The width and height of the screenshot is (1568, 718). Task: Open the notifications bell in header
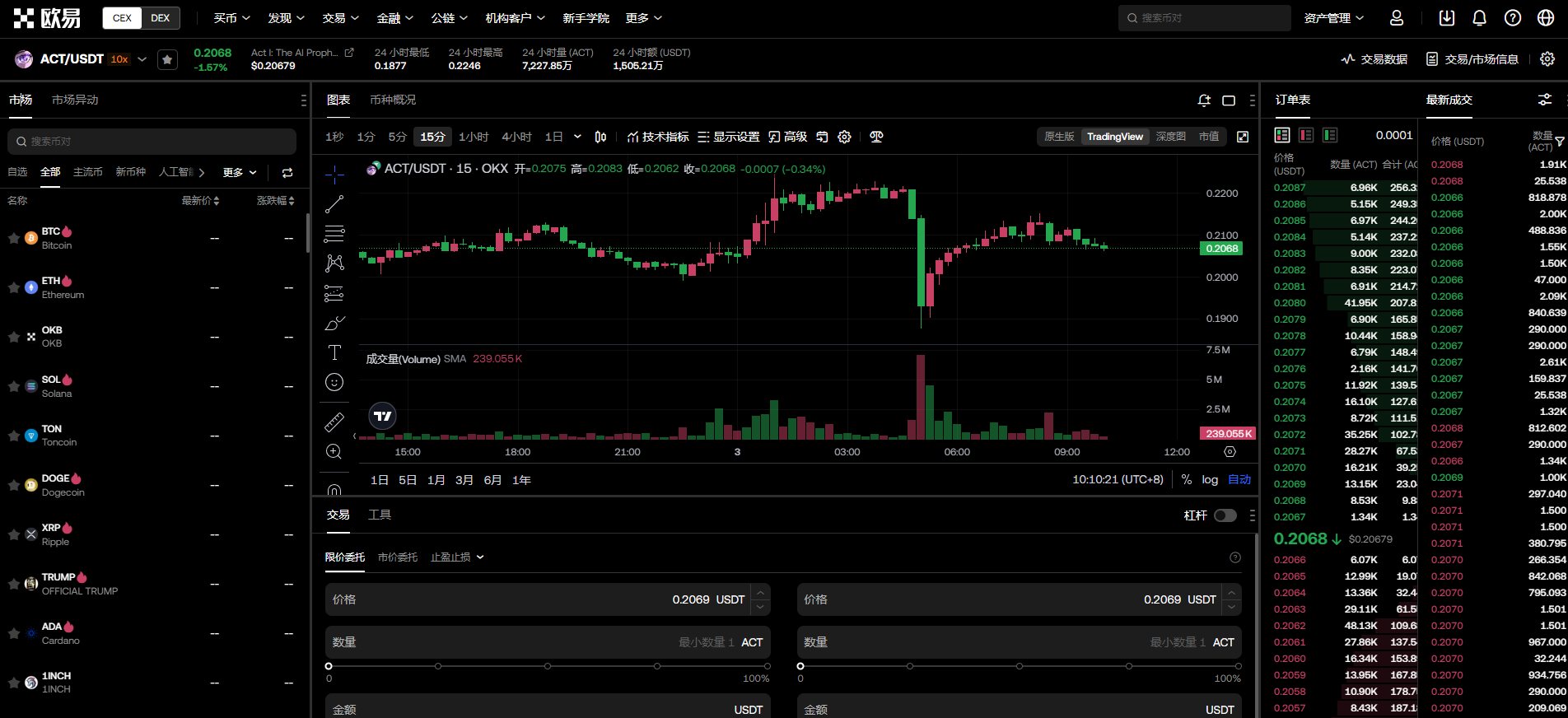tap(1480, 18)
